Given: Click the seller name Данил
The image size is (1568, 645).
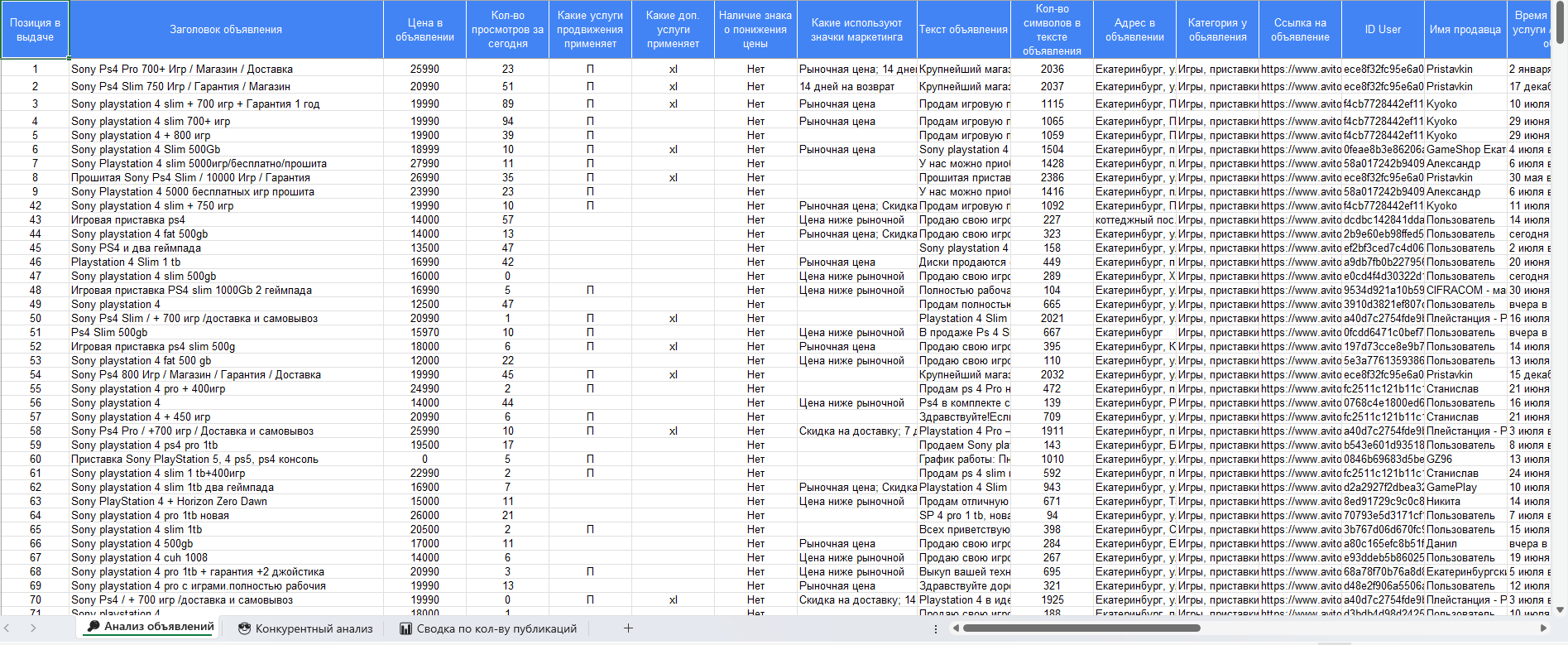Looking at the screenshot, I should tap(1441, 544).
